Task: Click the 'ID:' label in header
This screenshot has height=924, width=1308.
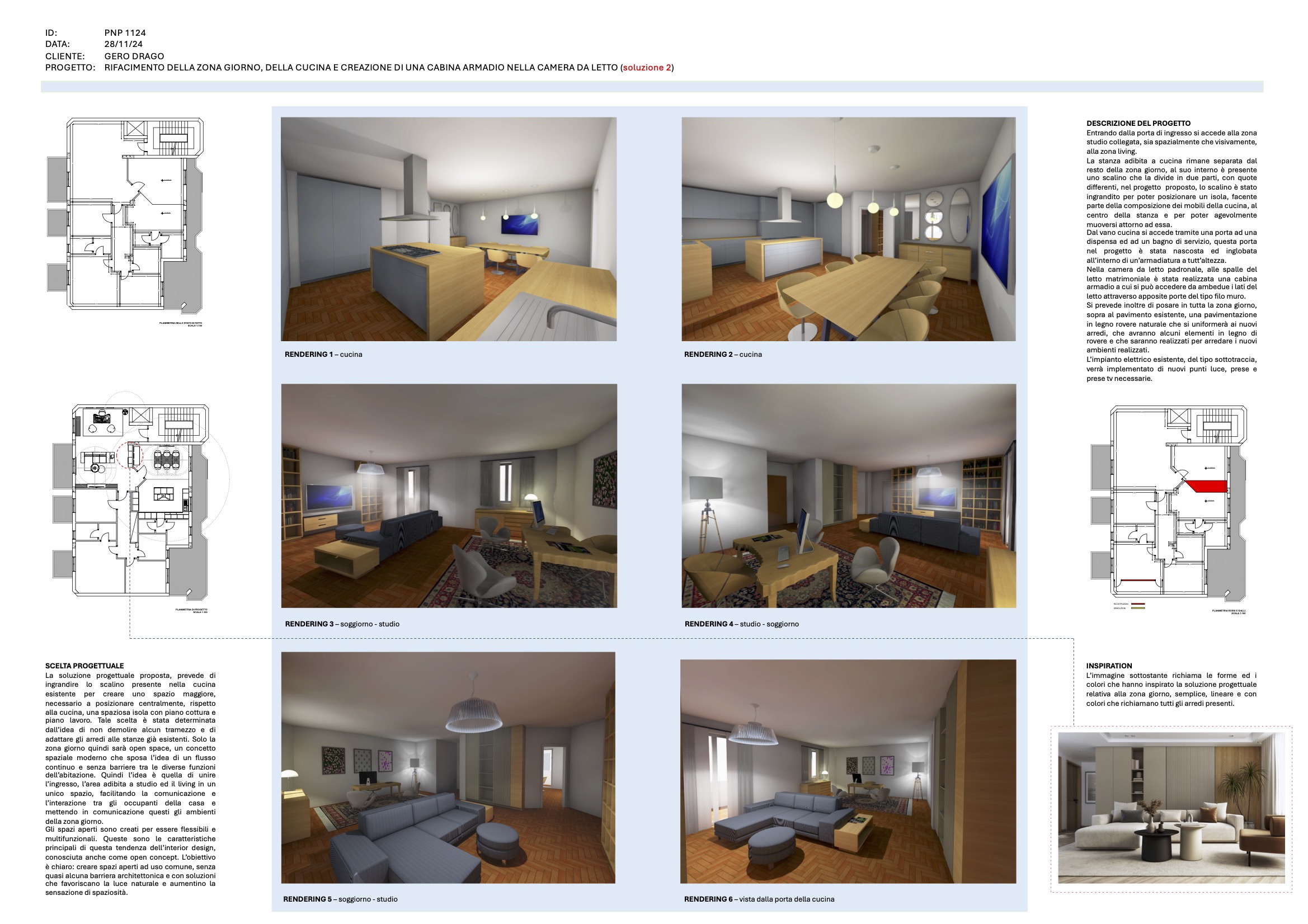Action: (51, 32)
